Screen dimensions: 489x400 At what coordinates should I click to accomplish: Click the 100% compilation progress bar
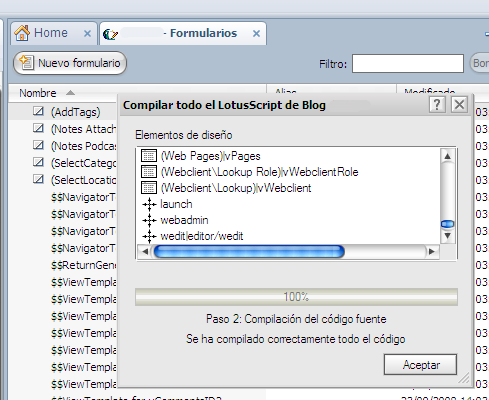pyautogui.click(x=296, y=297)
